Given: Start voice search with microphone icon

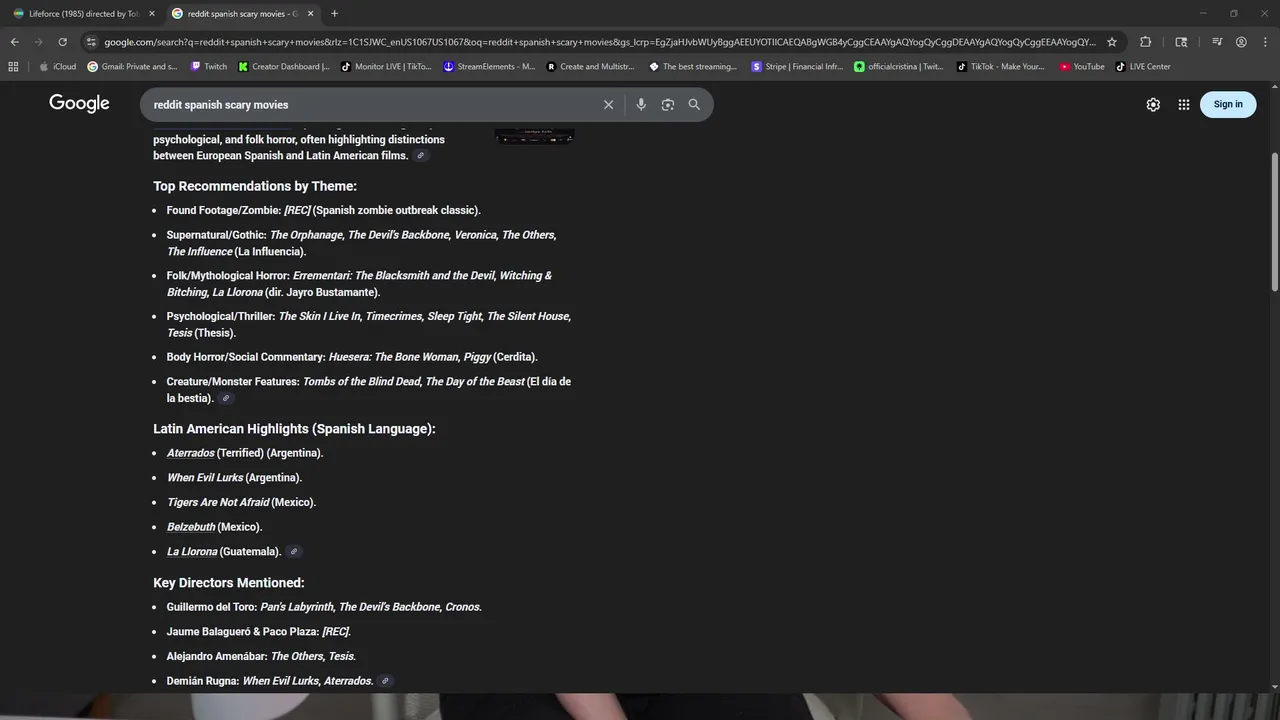Looking at the screenshot, I should (x=641, y=105).
